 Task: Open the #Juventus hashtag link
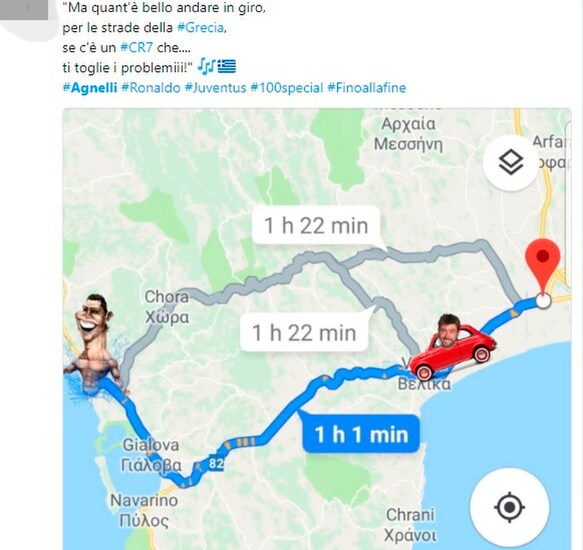(215, 88)
